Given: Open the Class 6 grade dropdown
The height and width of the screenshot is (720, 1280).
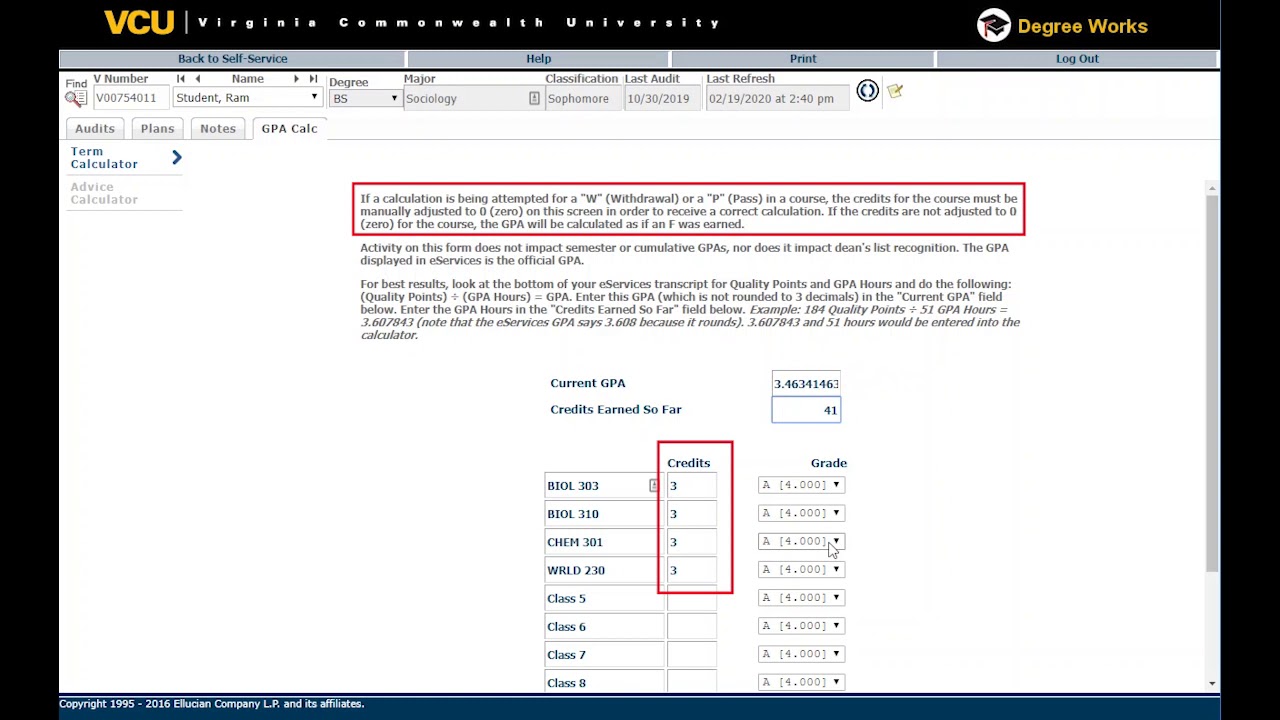Looking at the screenshot, I should coord(801,625).
